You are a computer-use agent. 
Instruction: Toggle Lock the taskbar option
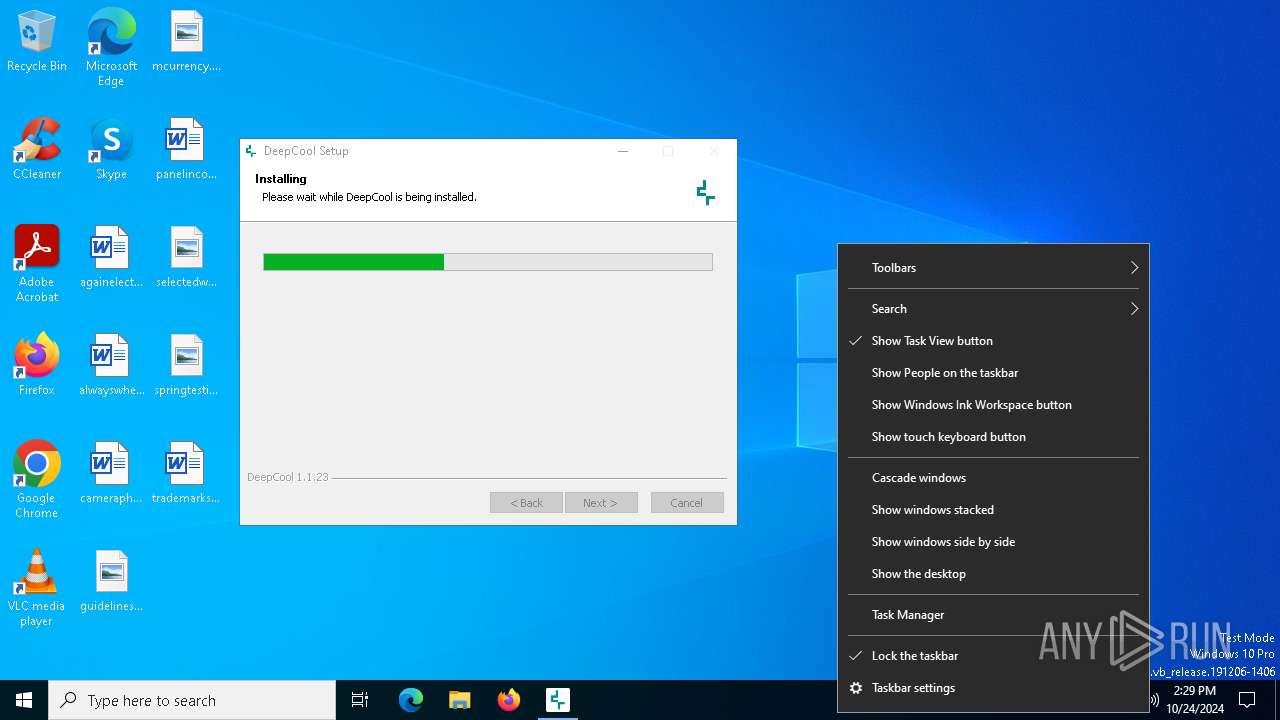[993, 656]
